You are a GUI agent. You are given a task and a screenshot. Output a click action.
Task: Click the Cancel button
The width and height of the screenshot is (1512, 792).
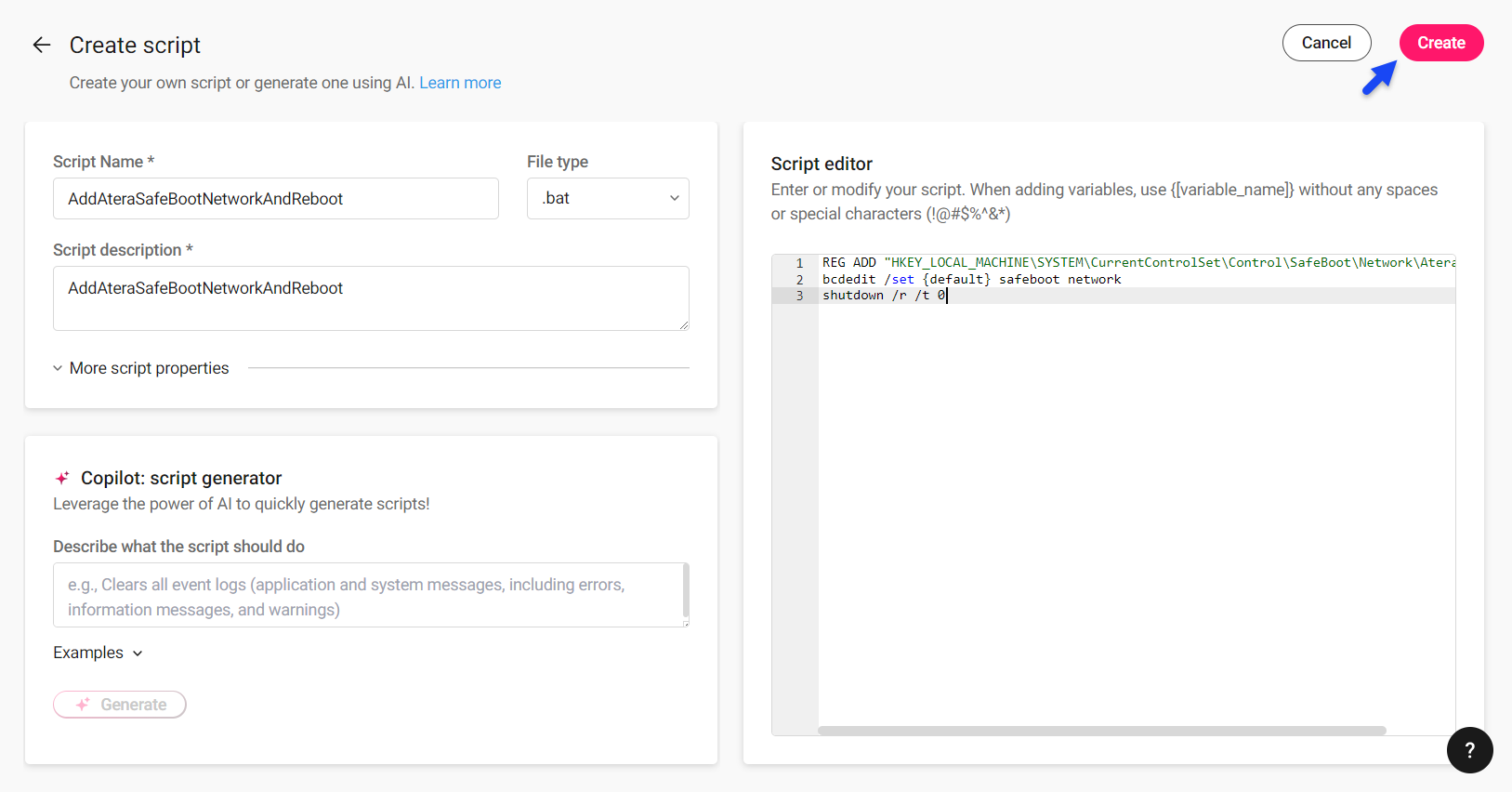1326,43
